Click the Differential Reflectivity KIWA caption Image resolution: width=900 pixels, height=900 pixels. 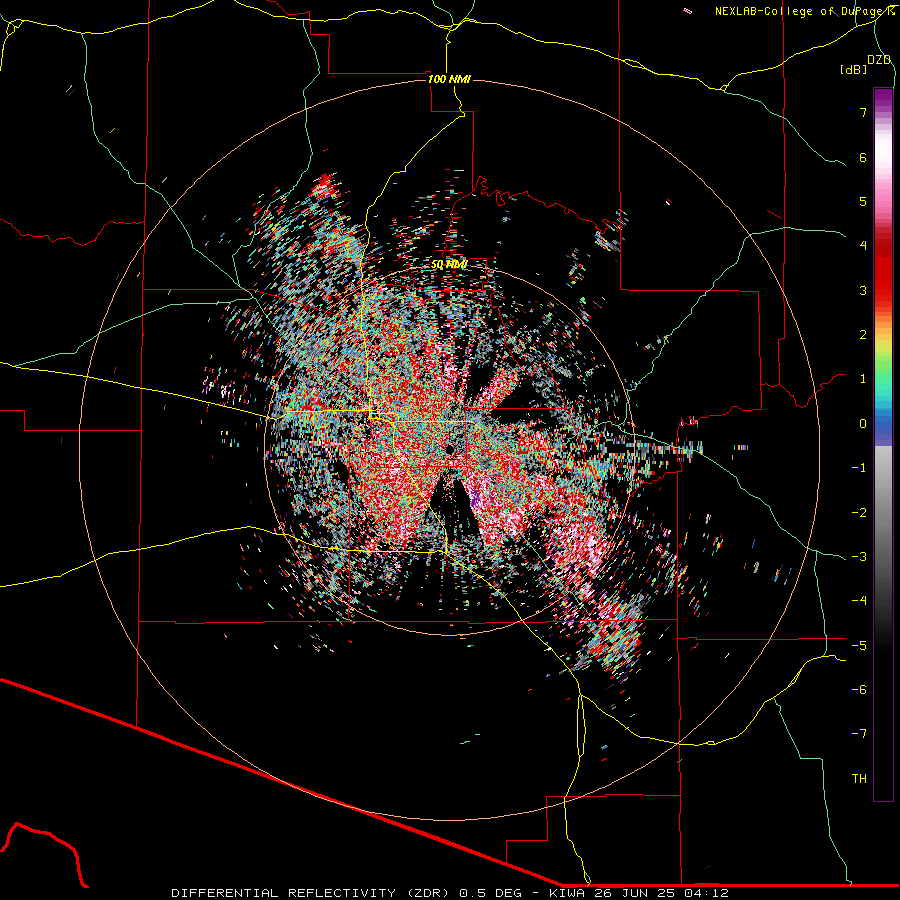(450, 893)
